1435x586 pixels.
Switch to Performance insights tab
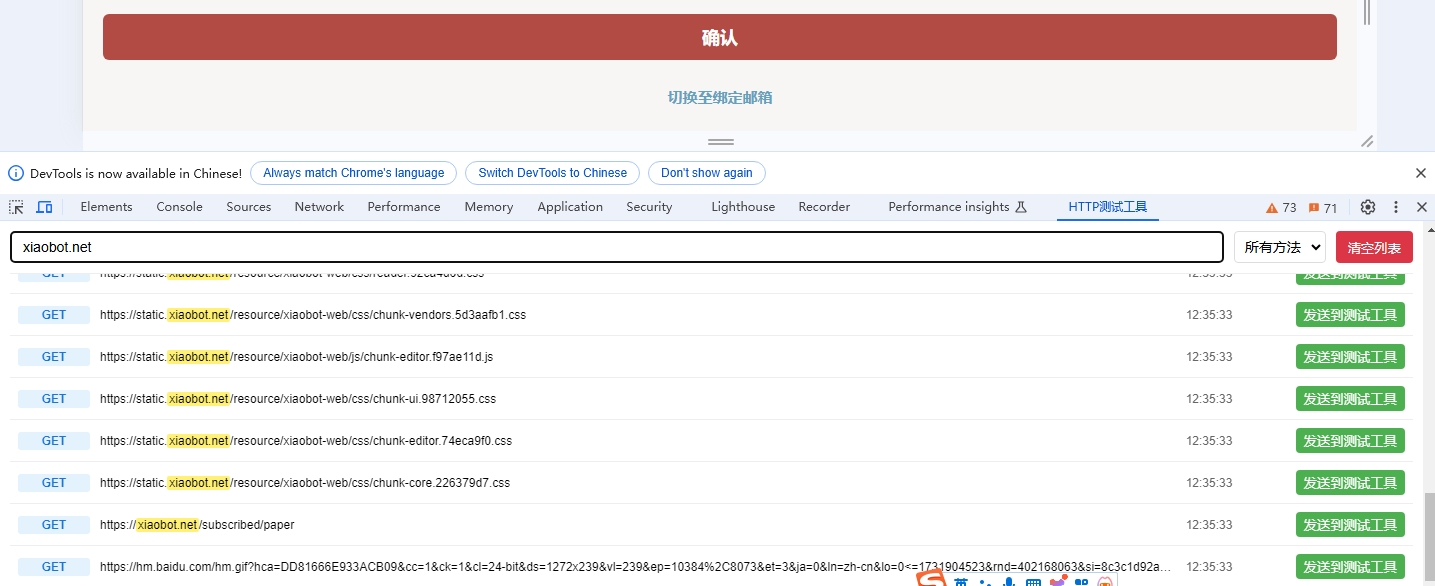(957, 207)
